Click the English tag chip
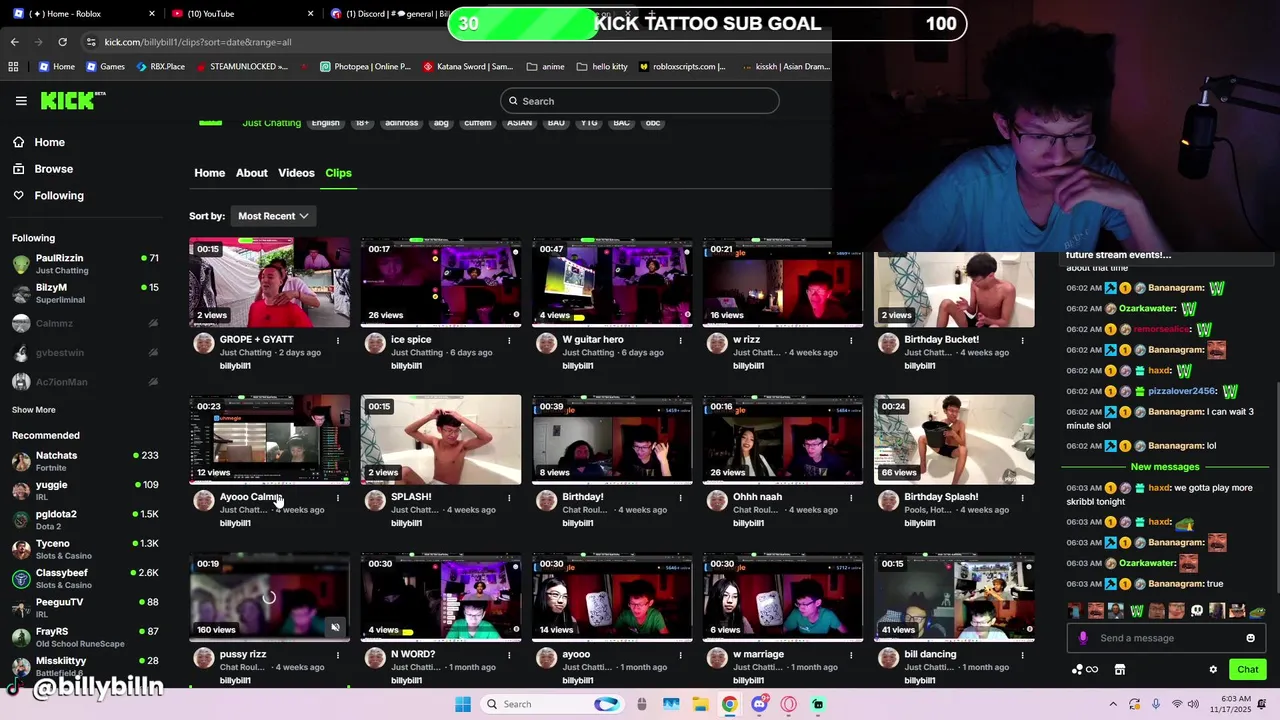This screenshot has height=720, width=1280. tap(325, 123)
